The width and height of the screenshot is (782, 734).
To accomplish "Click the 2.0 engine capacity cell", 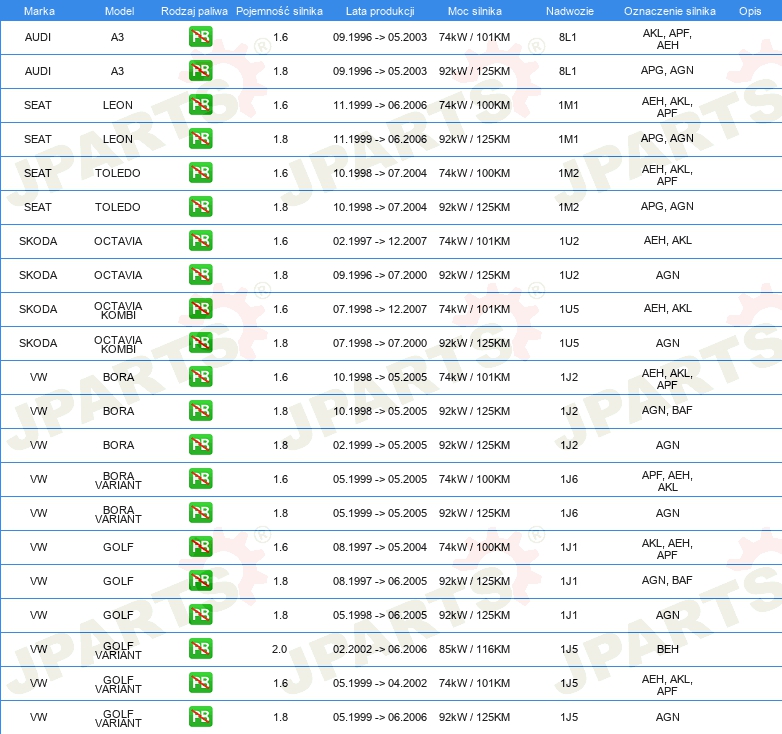I will point(279,649).
